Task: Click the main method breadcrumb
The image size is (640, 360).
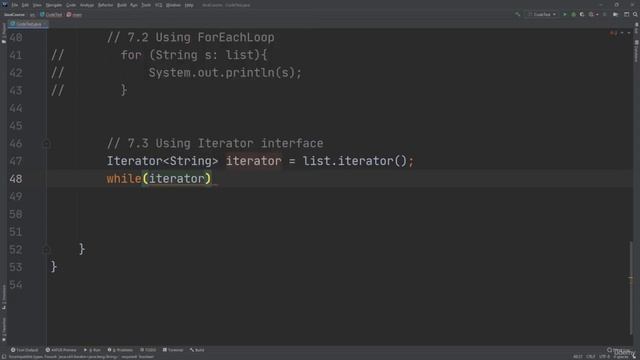Action: coord(74,15)
